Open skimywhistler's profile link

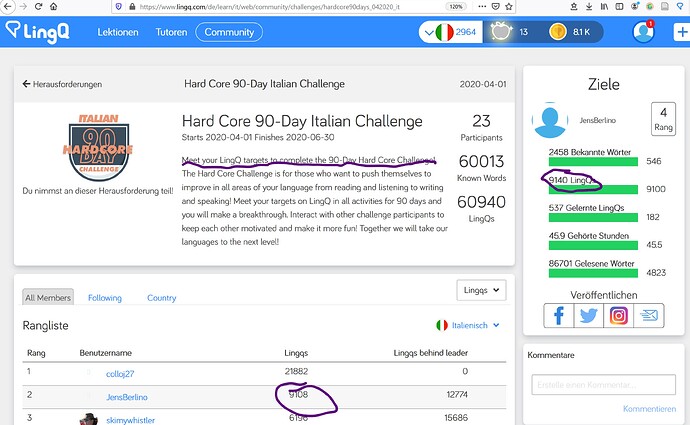point(130,420)
